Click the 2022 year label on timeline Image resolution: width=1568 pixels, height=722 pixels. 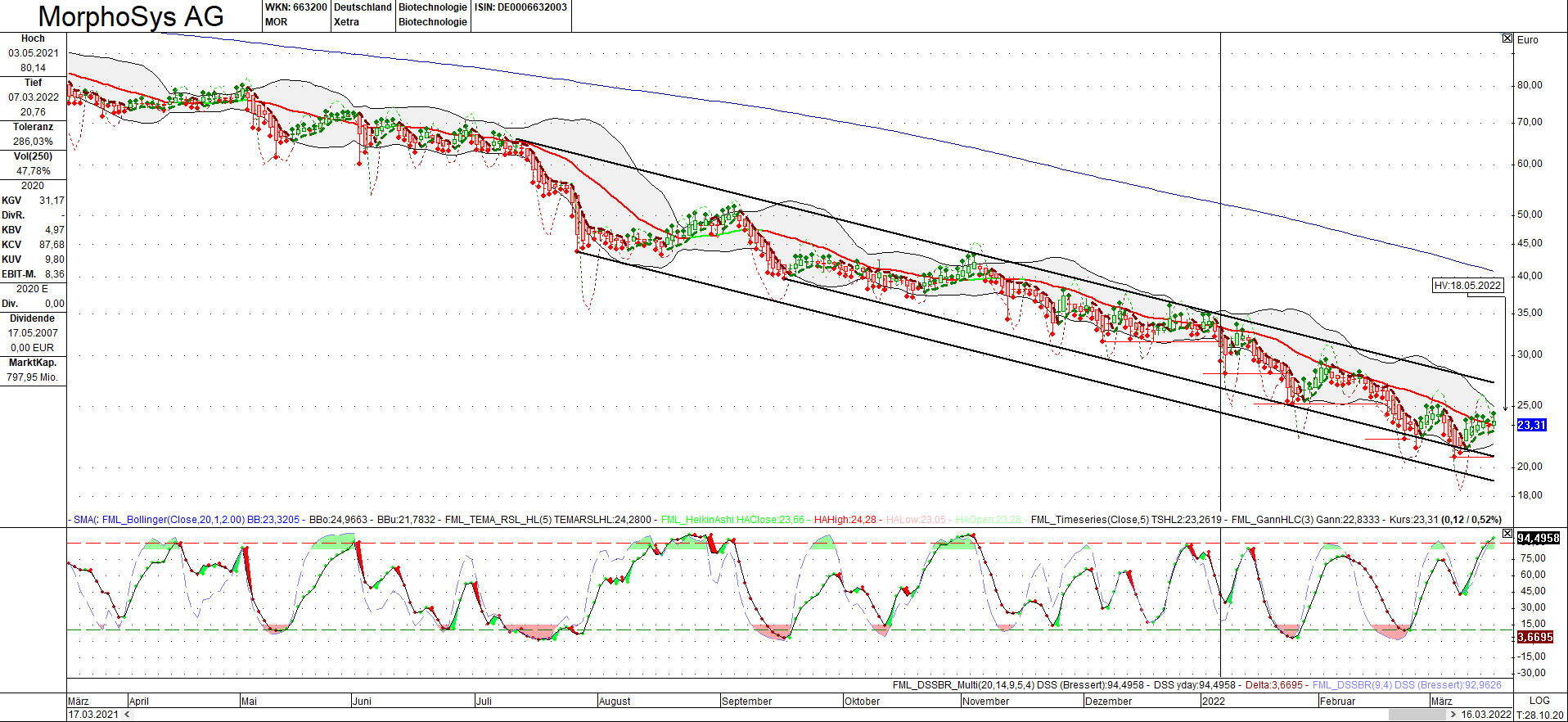coord(1214,702)
